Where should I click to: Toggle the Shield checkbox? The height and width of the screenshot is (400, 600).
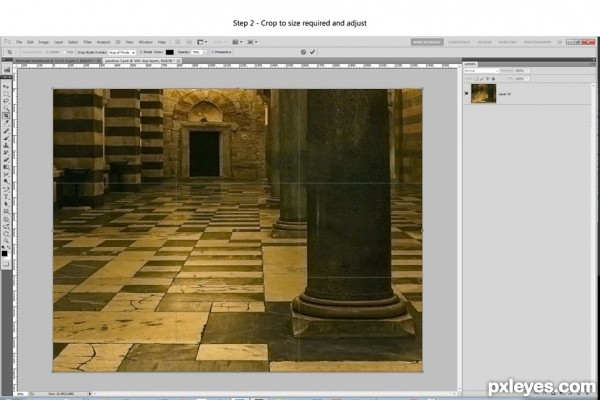click(x=141, y=52)
